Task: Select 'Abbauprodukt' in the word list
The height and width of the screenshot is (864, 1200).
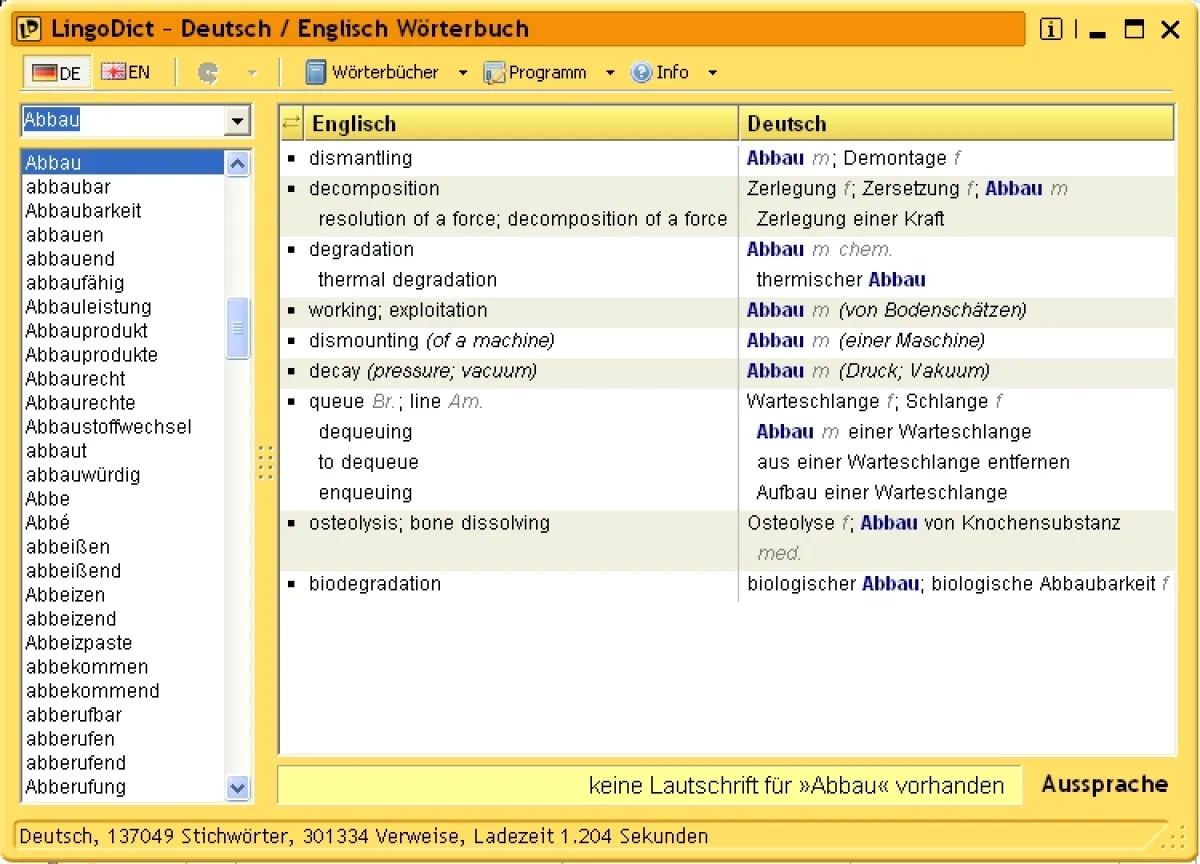Action: point(86,331)
